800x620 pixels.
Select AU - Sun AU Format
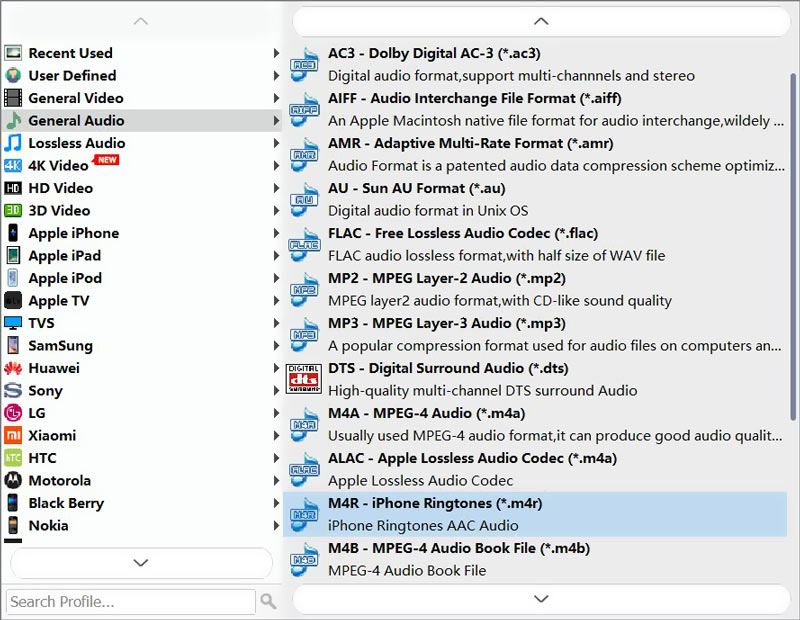tap(535, 199)
